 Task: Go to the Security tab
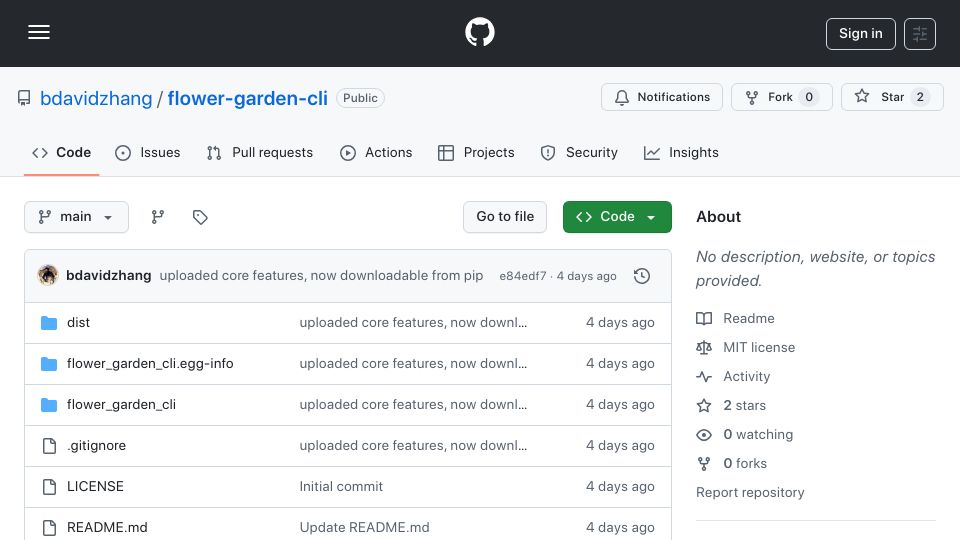pos(579,152)
